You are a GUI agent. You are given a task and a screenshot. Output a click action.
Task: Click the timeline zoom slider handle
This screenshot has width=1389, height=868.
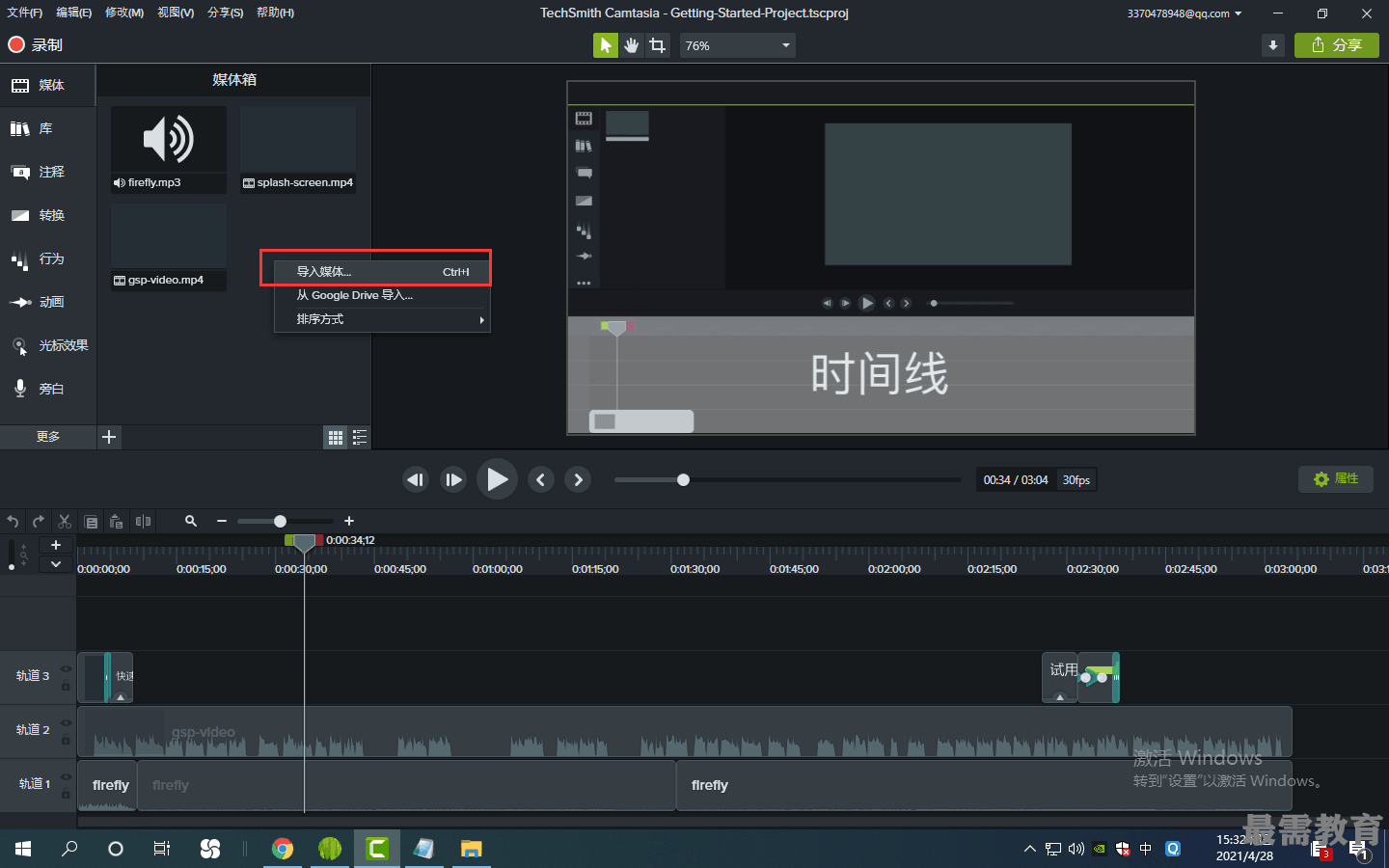click(x=280, y=521)
